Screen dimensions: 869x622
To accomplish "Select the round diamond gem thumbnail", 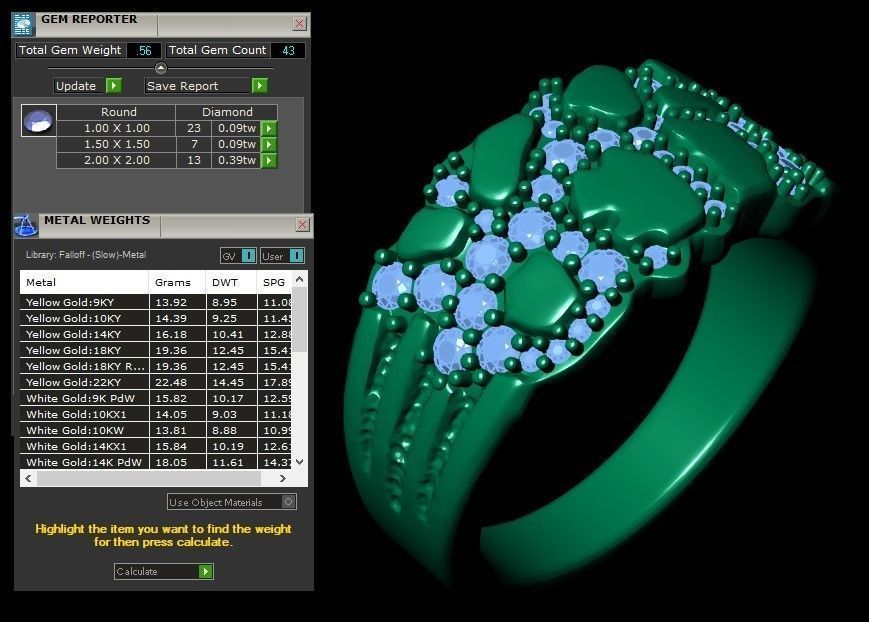I will pyautogui.click(x=39, y=120).
